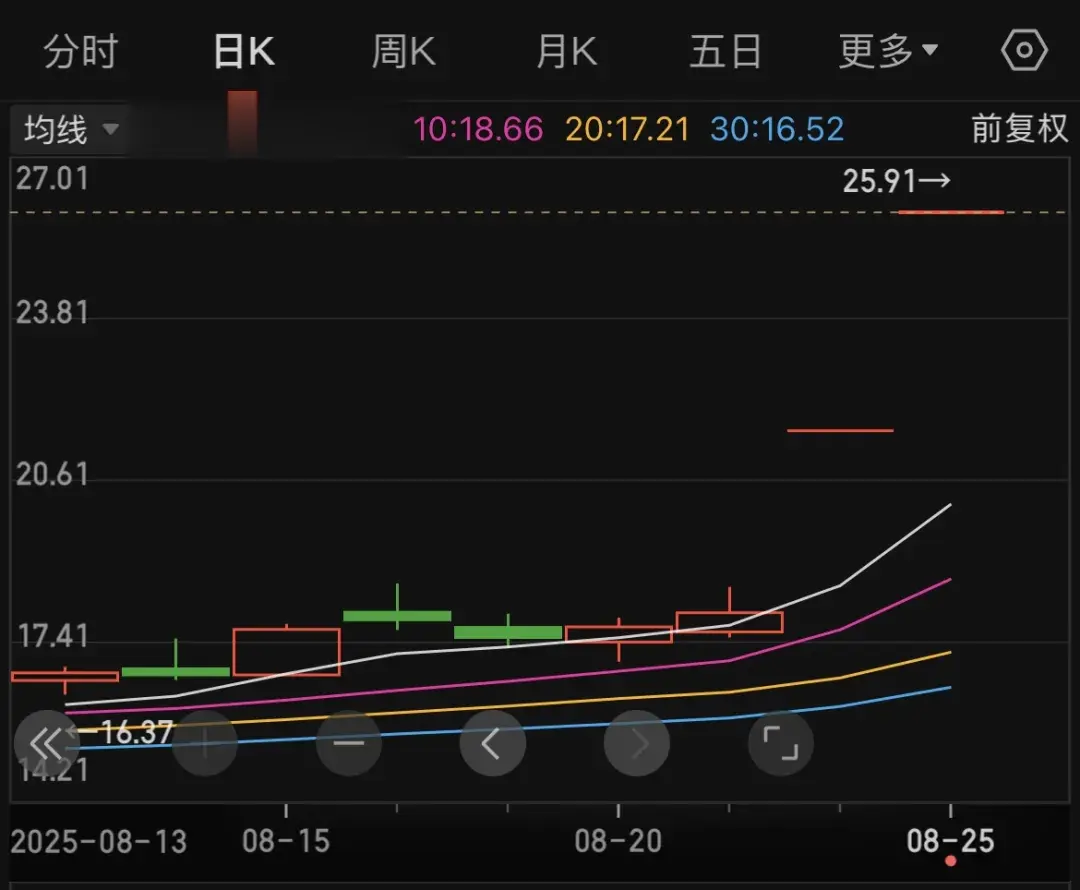Select the MA20 value 20:17.21

coord(627,130)
